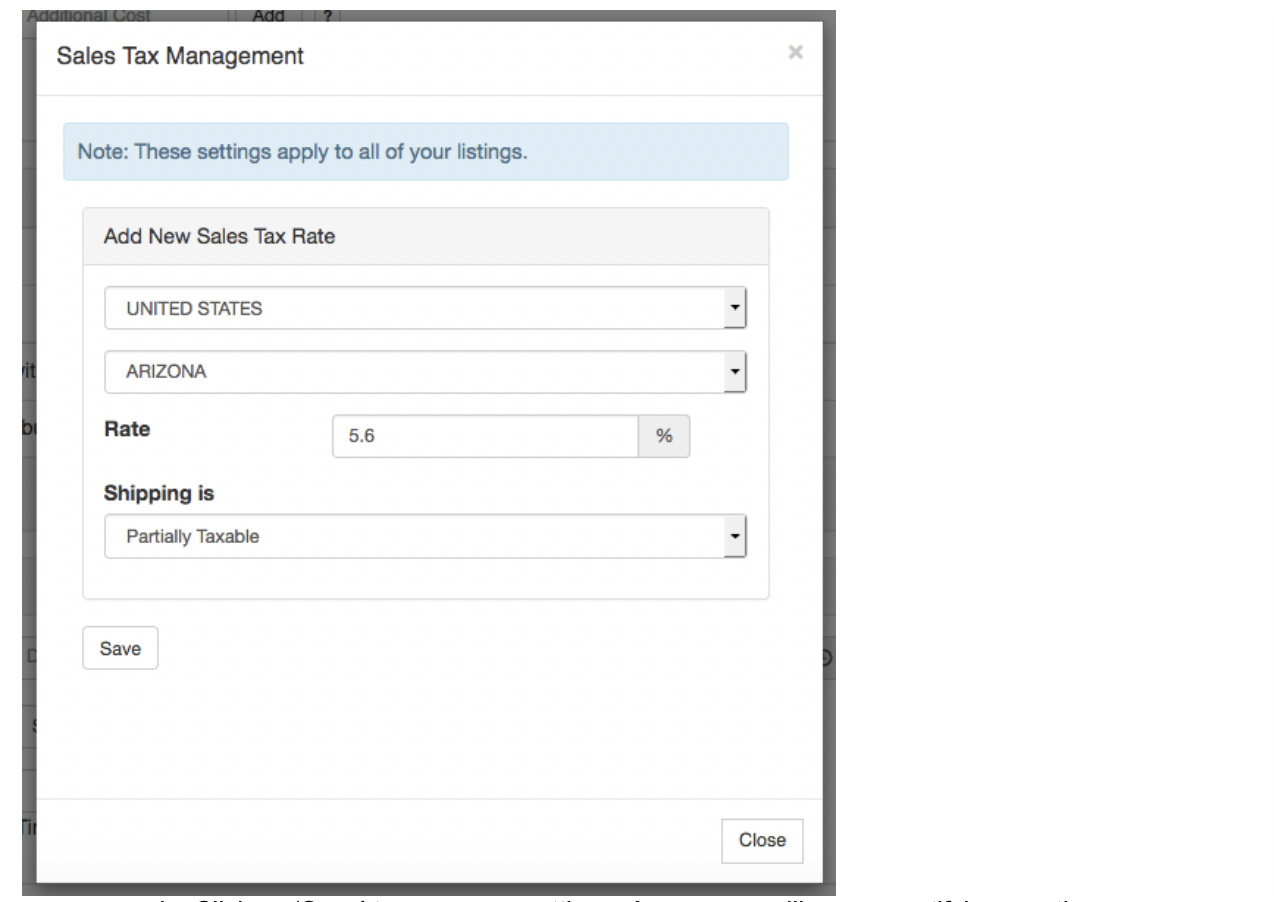1274x902 pixels.
Task: Click the arrow of the shipping taxability selector
Action: coord(736,536)
